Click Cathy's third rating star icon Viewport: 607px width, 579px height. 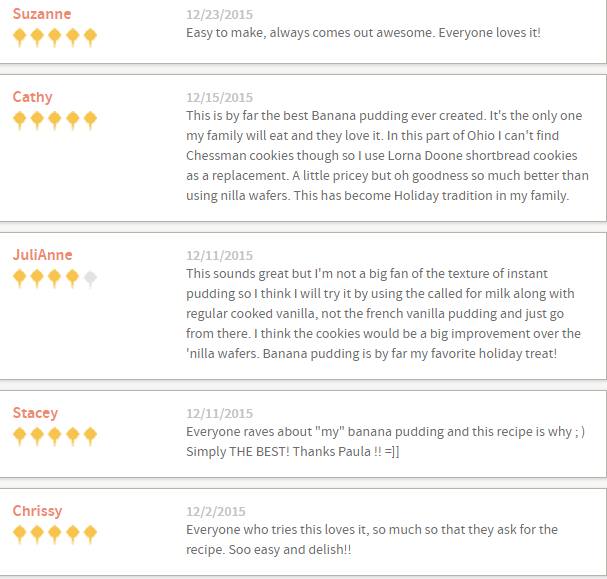55,120
